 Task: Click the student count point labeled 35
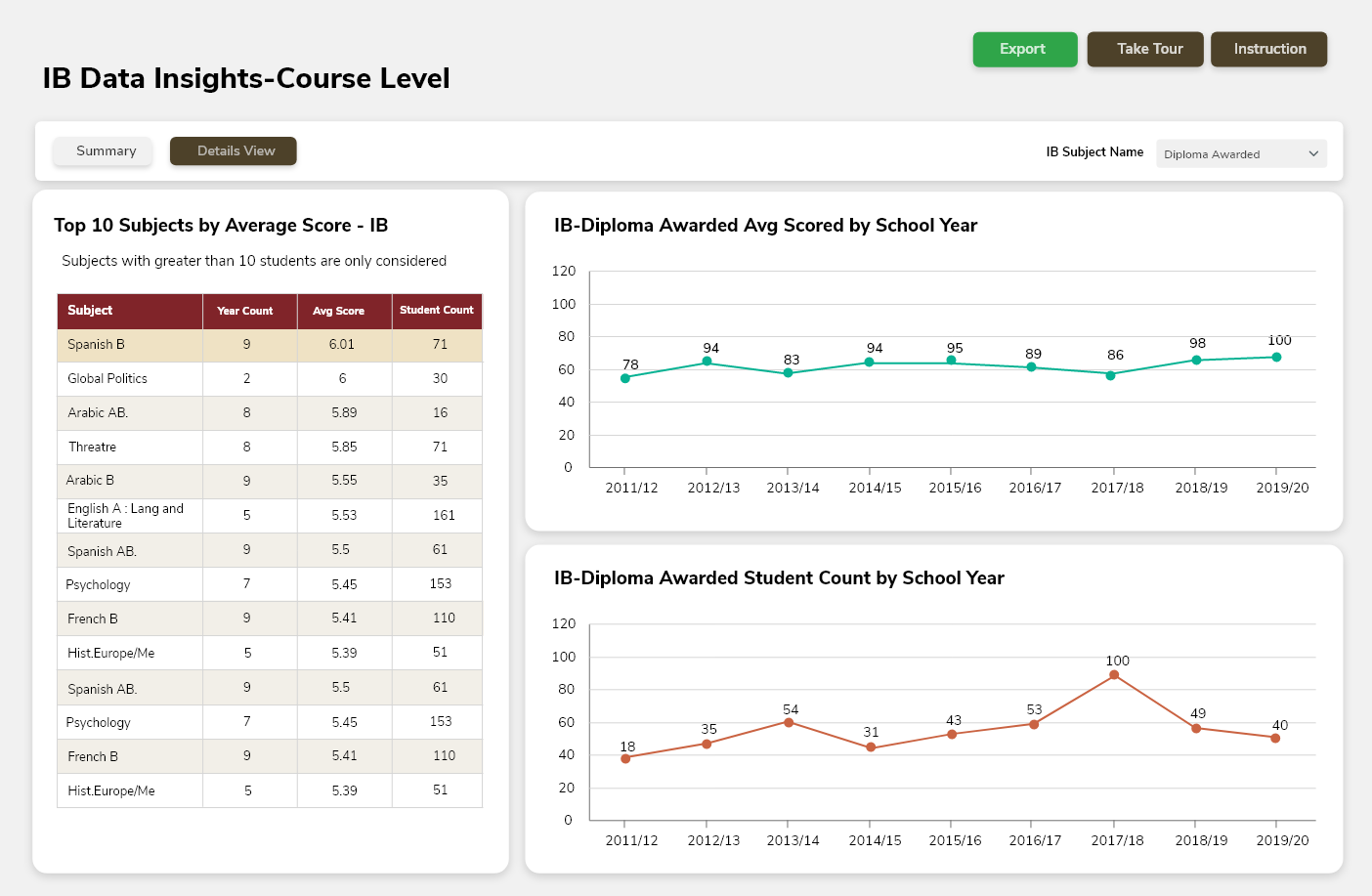pyautogui.click(x=707, y=744)
